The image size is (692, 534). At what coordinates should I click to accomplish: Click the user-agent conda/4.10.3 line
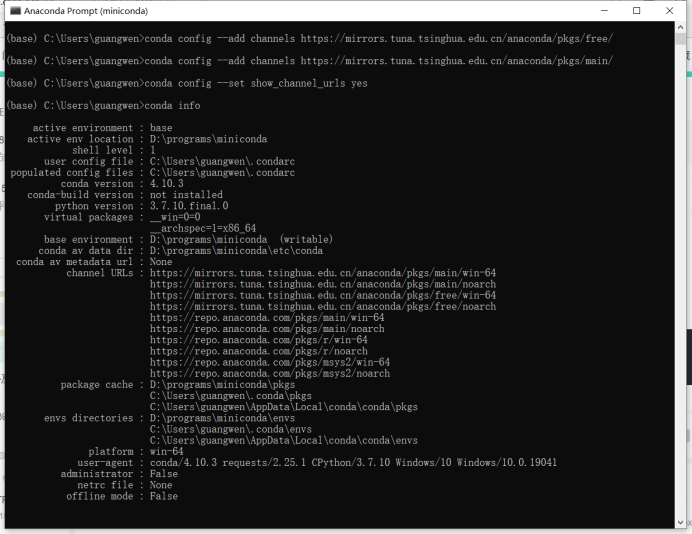pyautogui.click(x=353, y=463)
